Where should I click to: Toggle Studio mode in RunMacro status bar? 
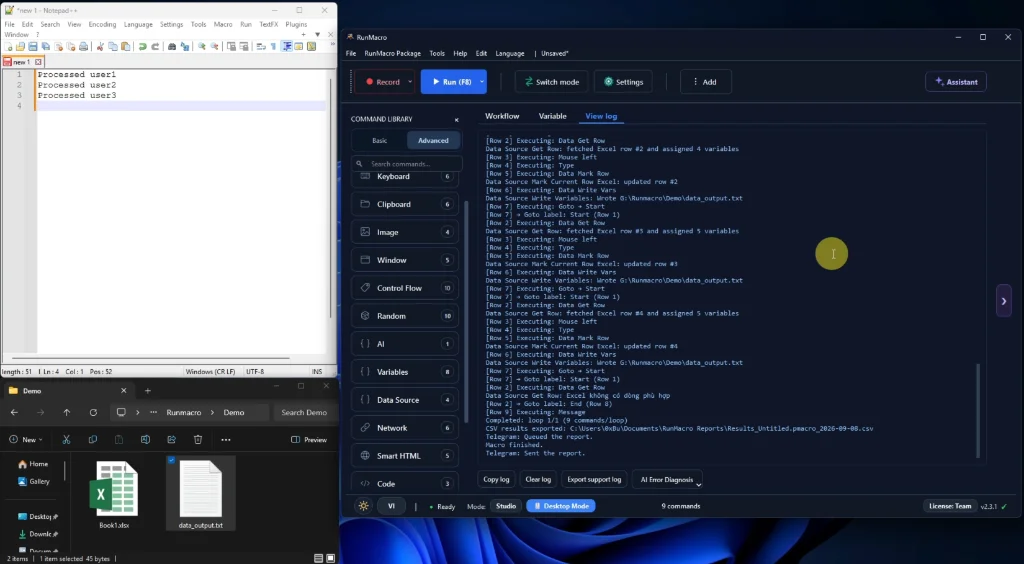coord(506,506)
